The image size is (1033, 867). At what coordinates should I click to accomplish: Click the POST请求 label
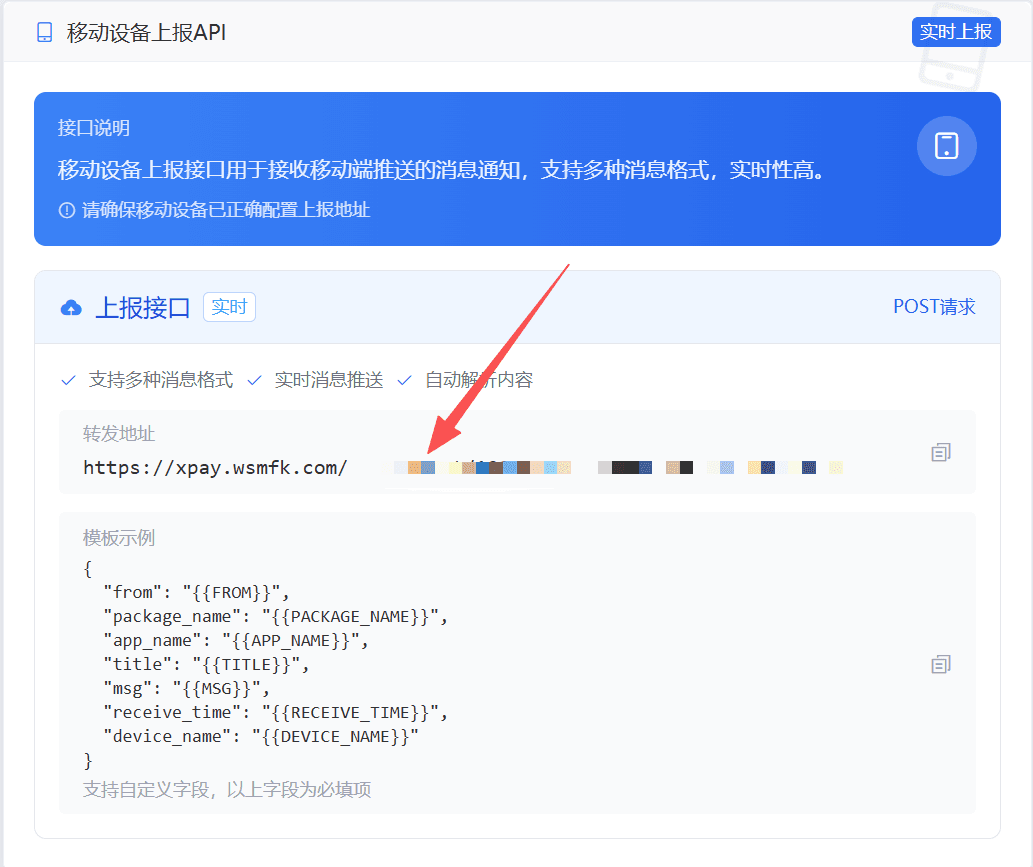[934, 306]
